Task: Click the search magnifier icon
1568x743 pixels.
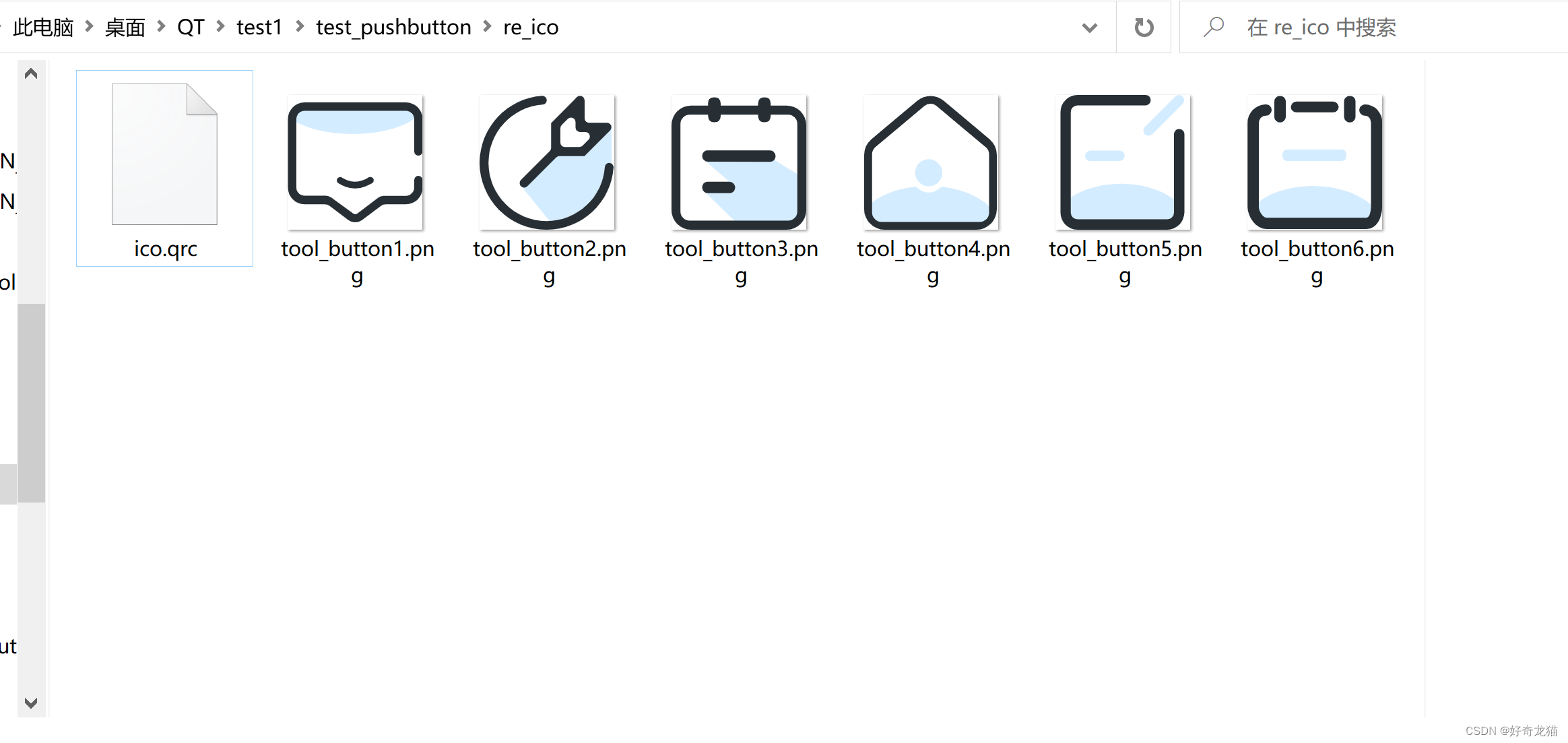Action: (1214, 27)
